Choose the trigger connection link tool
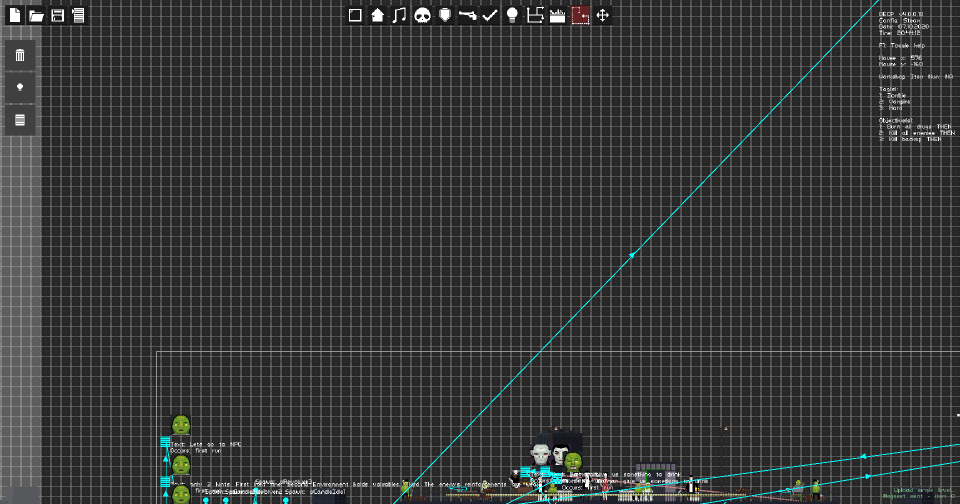Viewport: 960px width, 504px height. 535,15
